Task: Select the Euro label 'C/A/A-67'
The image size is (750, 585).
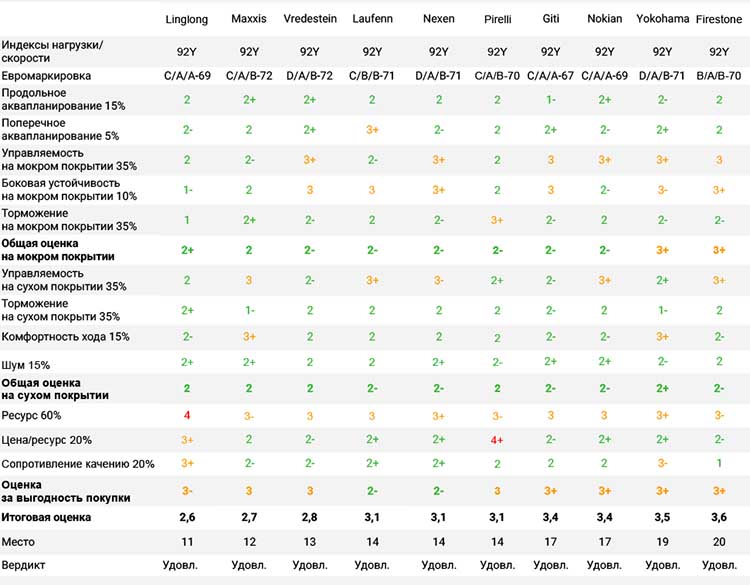Action: click(550, 76)
